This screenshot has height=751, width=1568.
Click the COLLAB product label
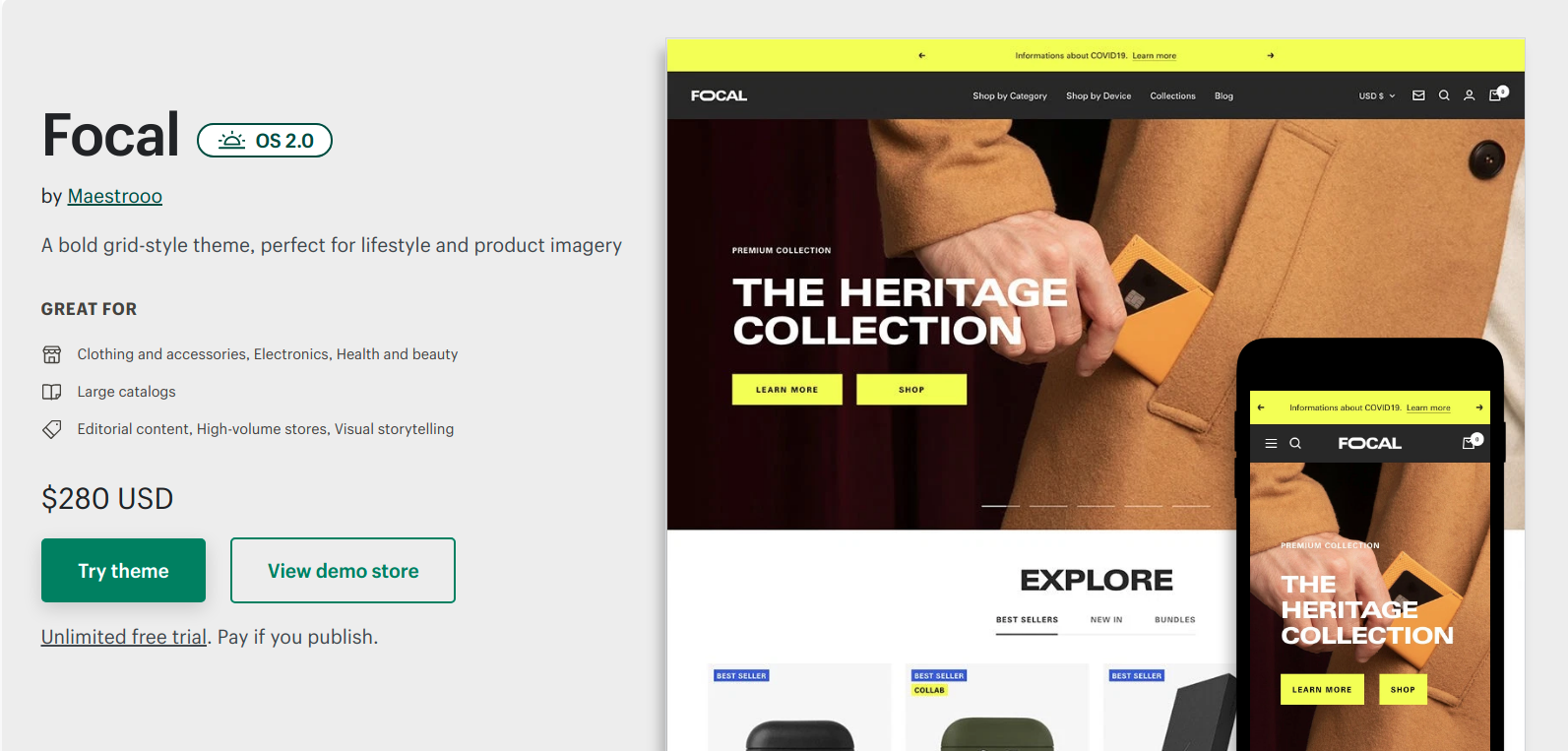[x=929, y=690]
